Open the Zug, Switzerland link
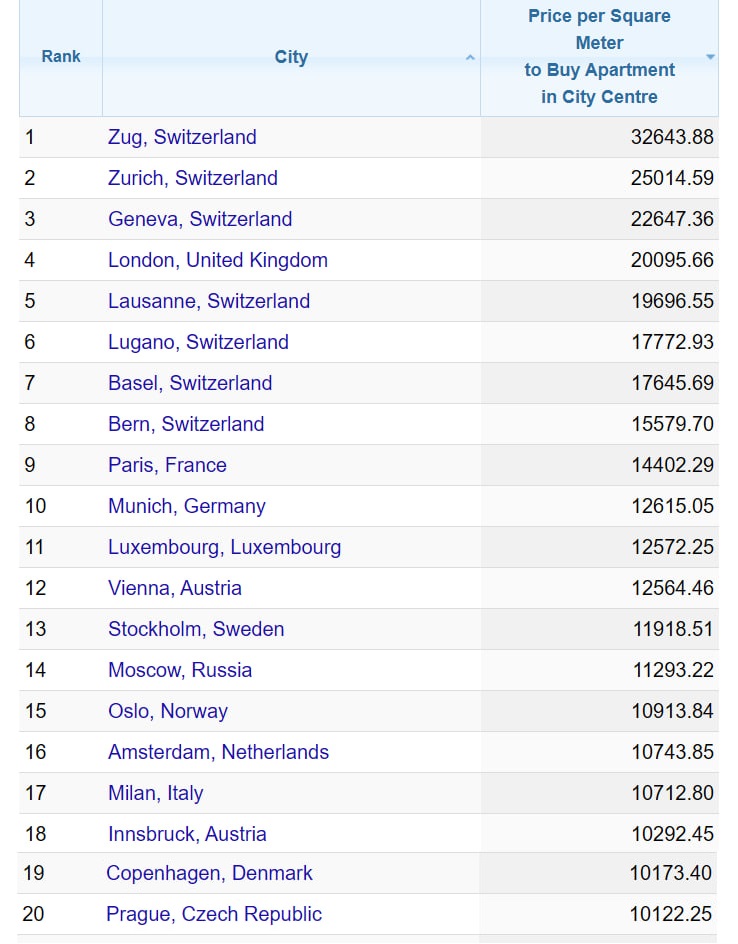This screenshot has height=944, width=738. tap(182, 137)
